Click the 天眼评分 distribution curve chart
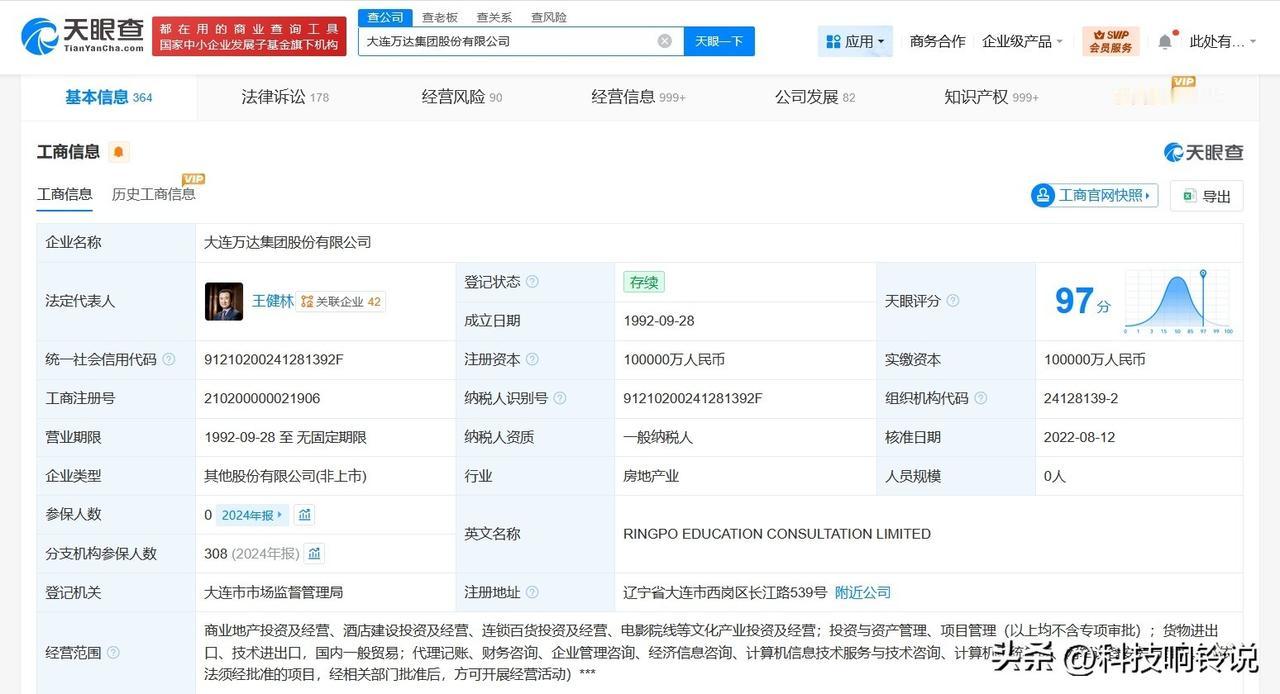The width and height of the screenshot is (1280, 694). (x=1179, y=301)
